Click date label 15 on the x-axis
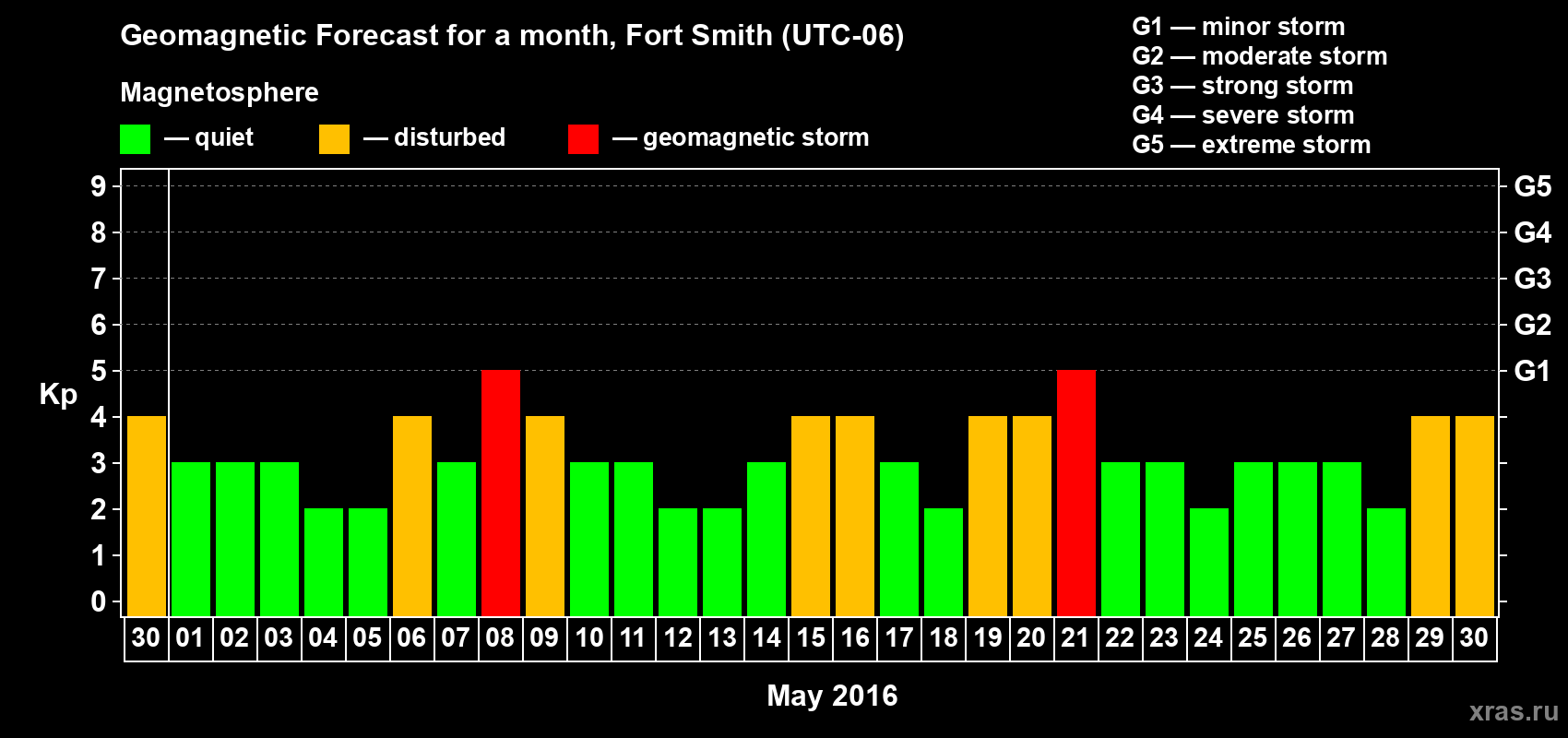The width and height of the screenshot is (1568, 738). tap(811, 638)
